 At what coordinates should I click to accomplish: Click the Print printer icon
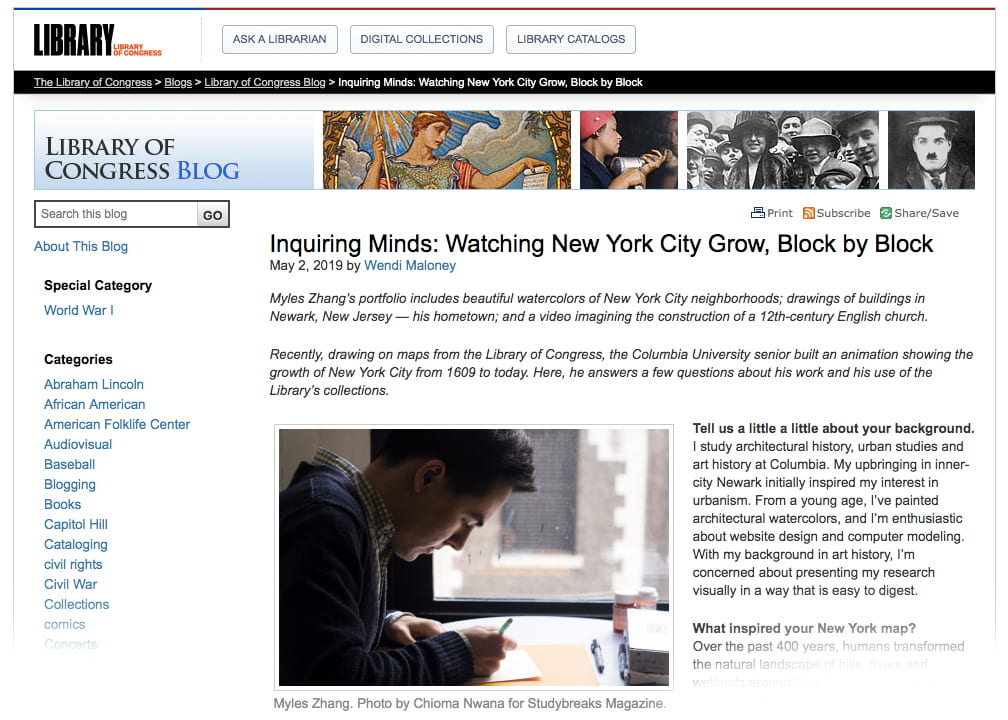[757, 213]
